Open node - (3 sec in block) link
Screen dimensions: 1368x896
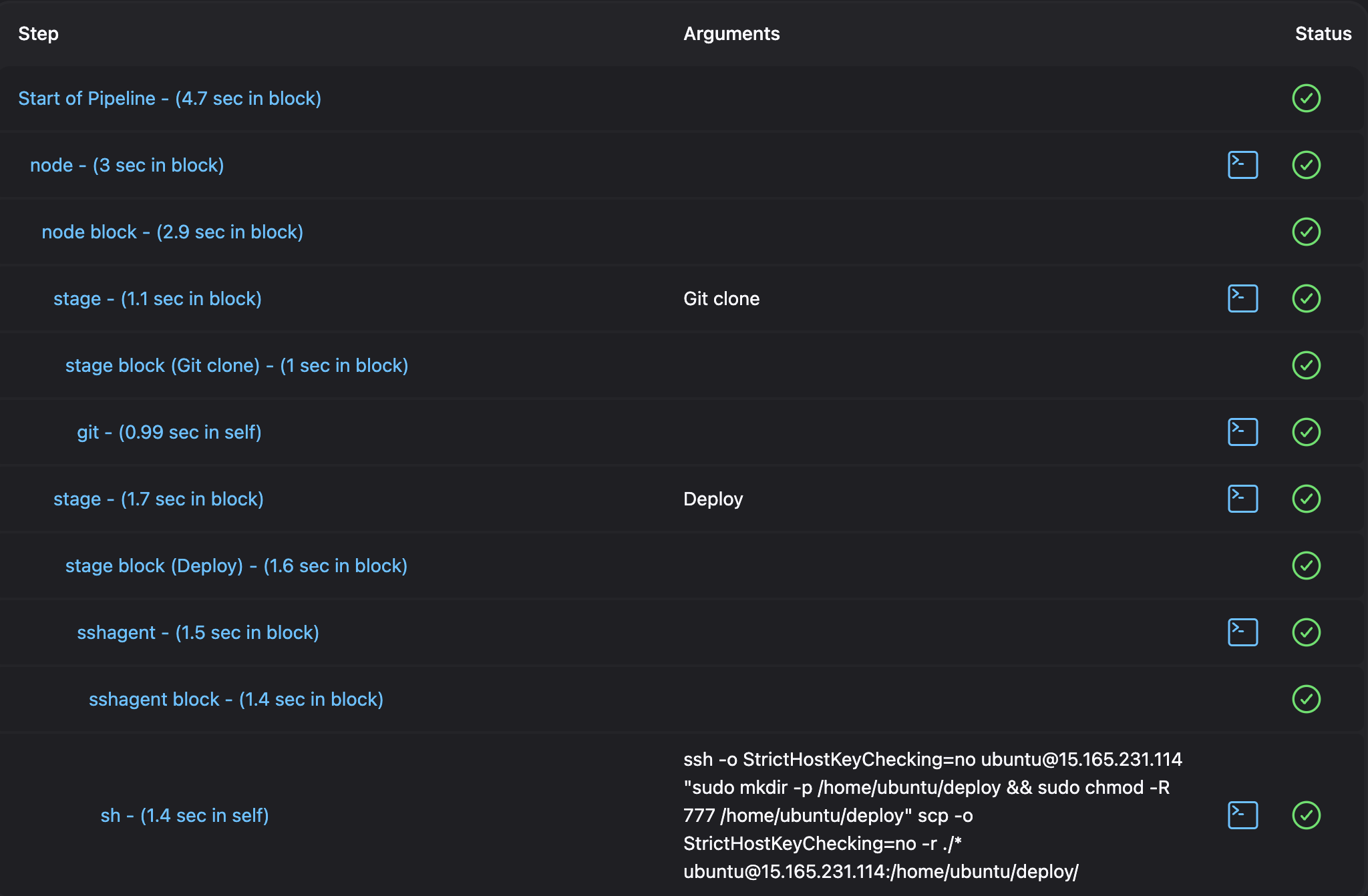127,165
